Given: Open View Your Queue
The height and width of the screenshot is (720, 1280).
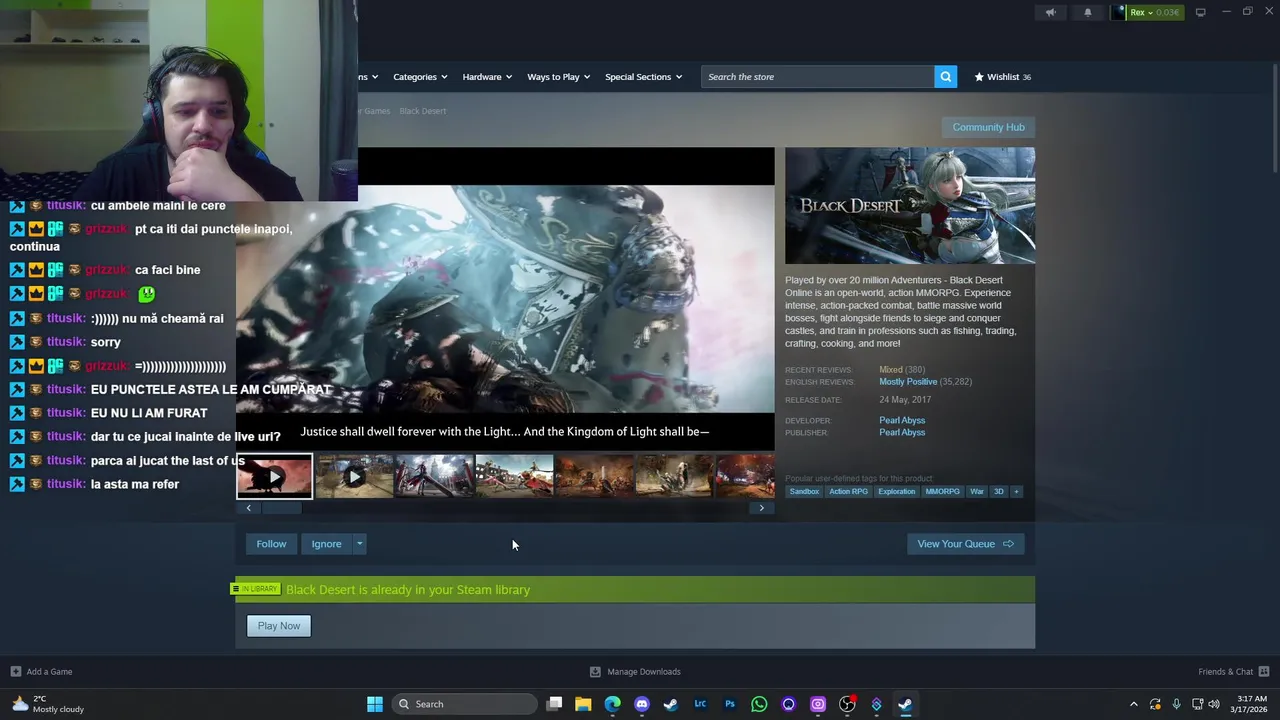Looking at the screenshot, I should (x=965, y=544).
